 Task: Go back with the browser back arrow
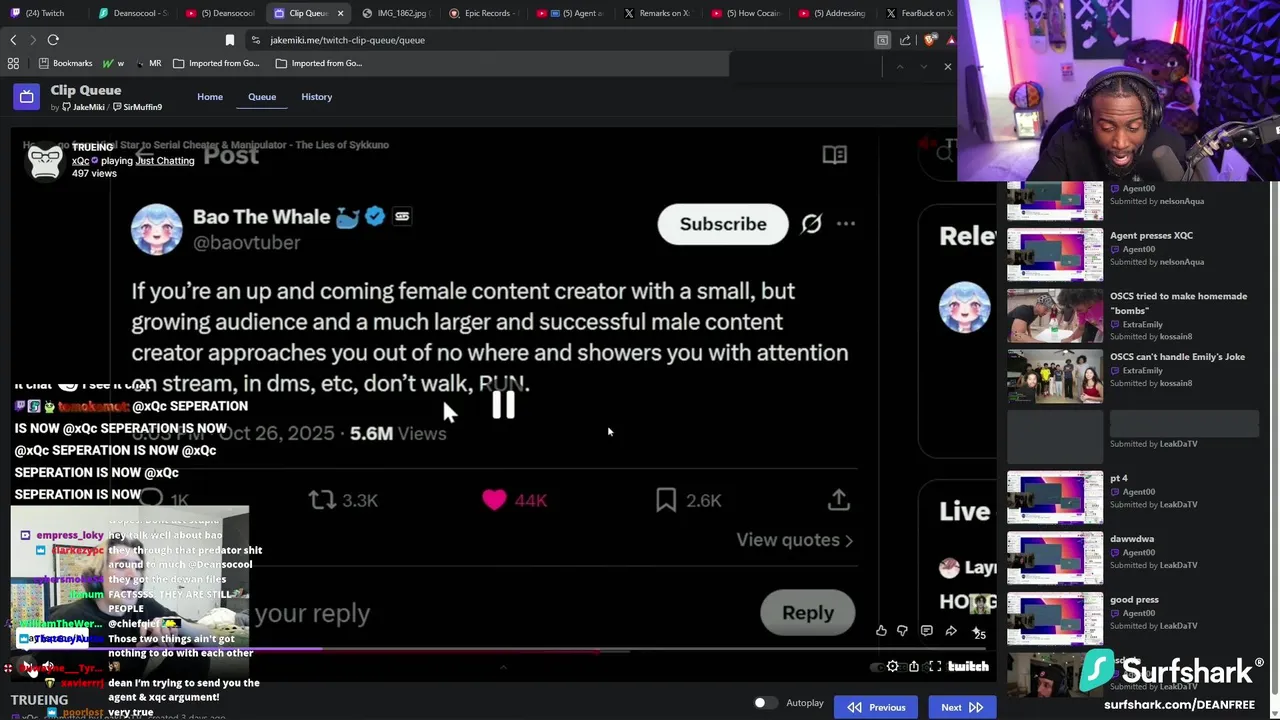tap(13, 40)
